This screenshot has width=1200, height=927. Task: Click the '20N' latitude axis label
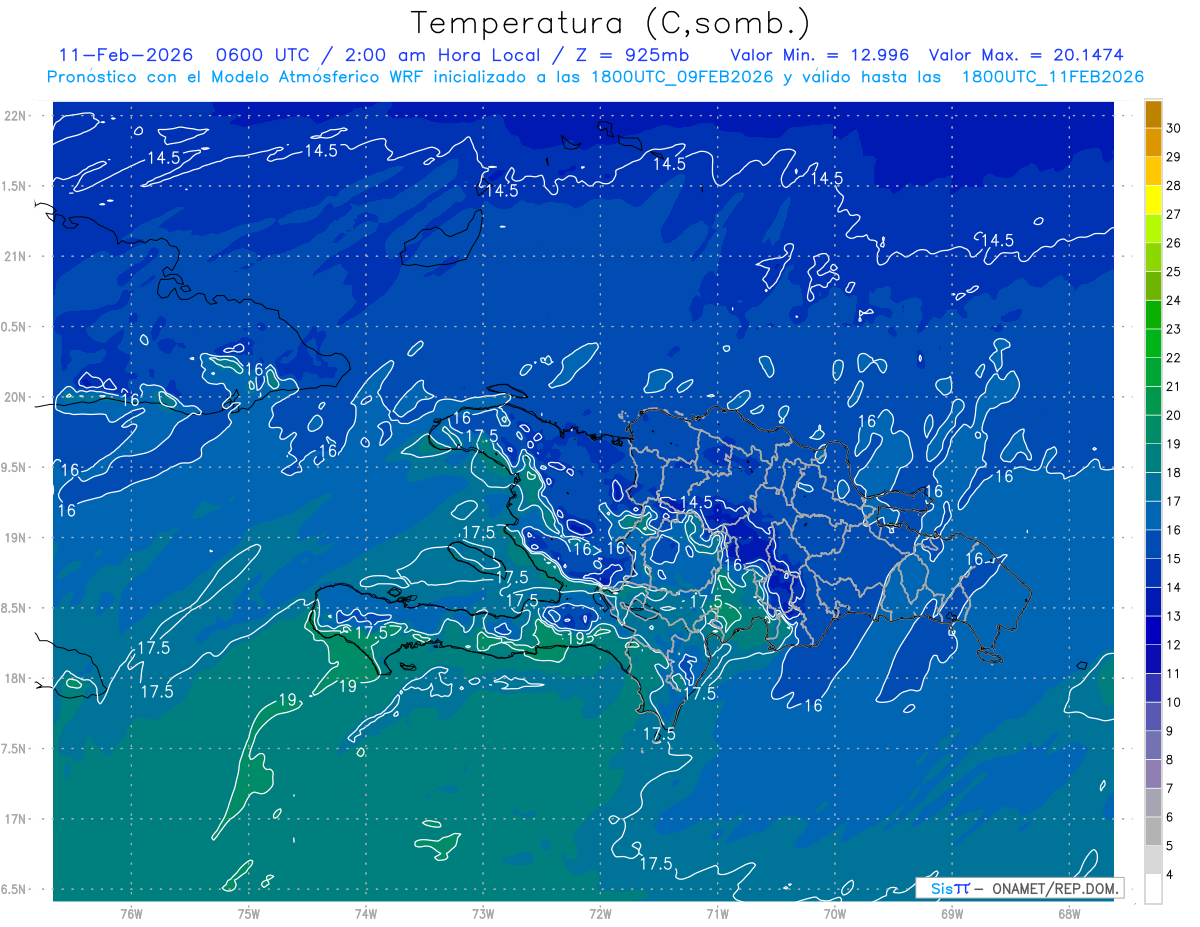click(17, 397)
